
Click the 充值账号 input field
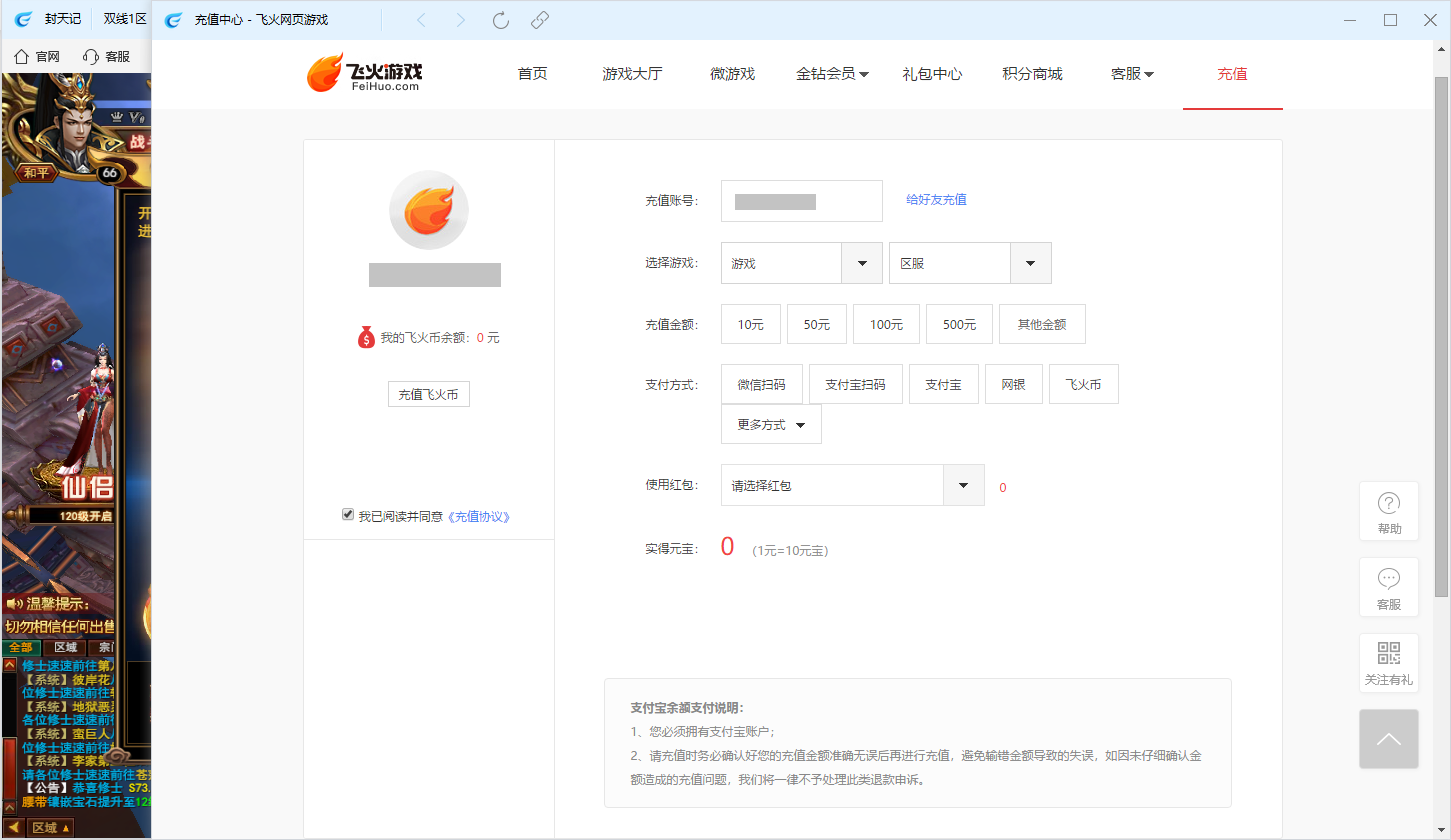tap(801, 201)
